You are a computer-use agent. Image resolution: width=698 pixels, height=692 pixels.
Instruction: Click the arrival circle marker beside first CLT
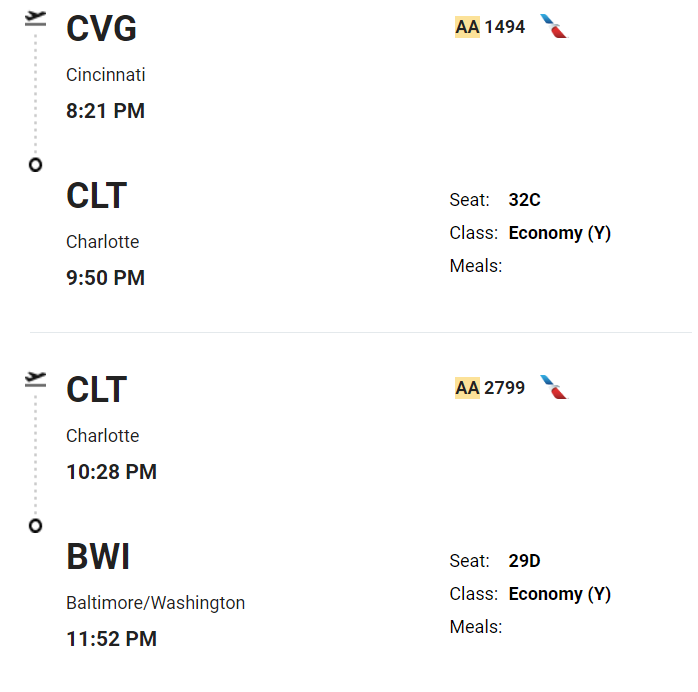tap(36, 165)
